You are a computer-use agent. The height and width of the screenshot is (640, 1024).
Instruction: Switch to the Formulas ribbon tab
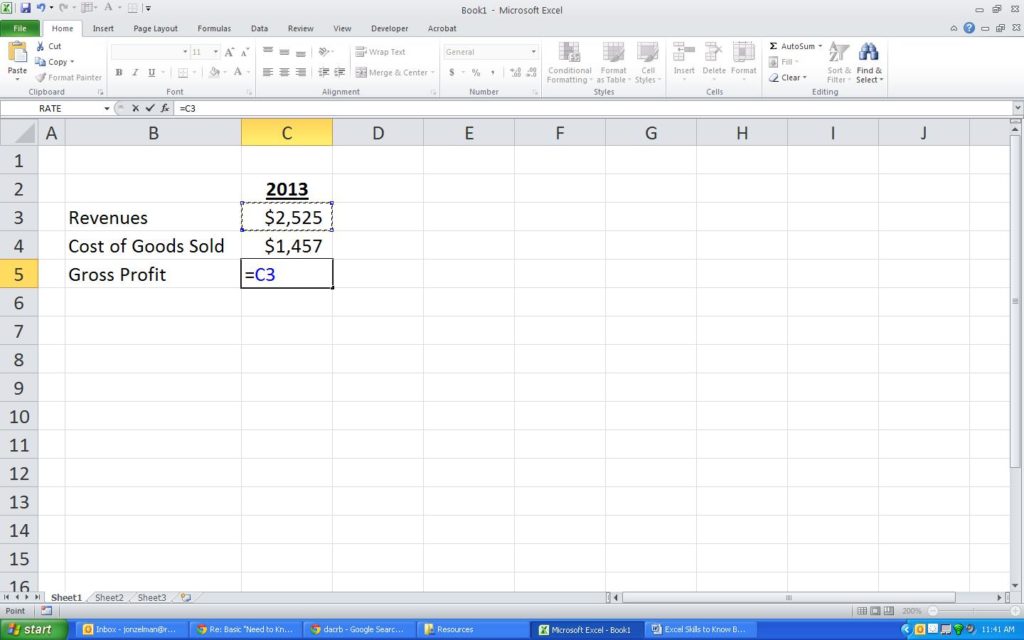(213, 28)
